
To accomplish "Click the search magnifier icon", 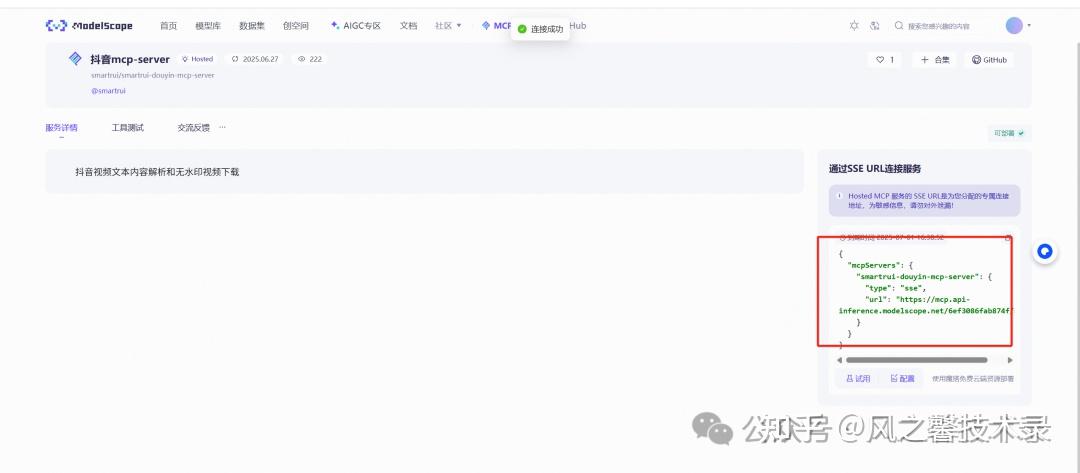I will (x=899, y=26).
